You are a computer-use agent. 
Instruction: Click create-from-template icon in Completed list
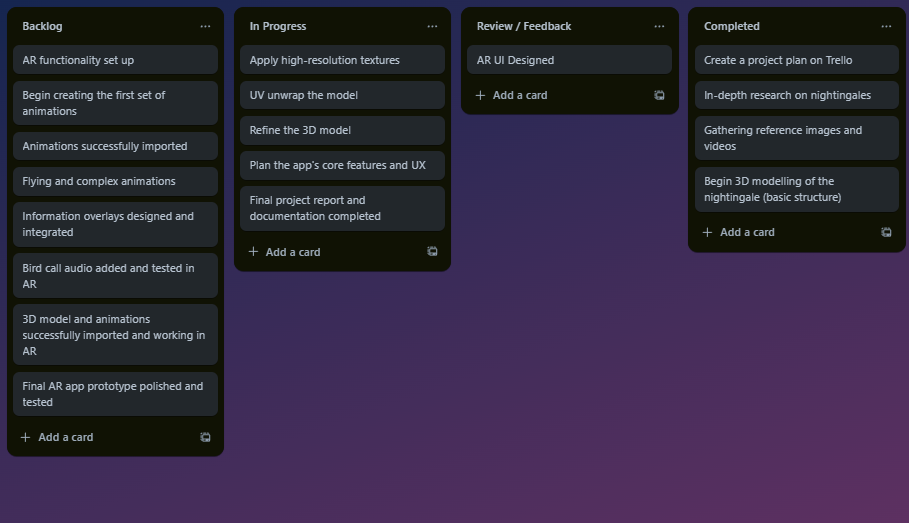[886, 232]
